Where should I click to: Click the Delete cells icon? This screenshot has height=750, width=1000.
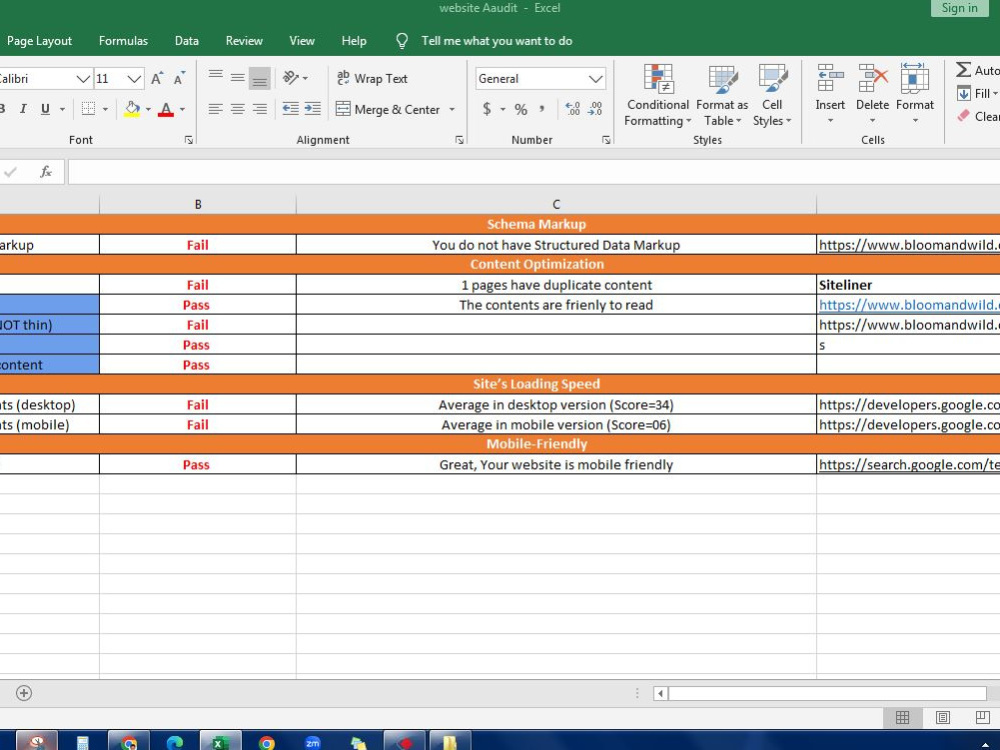(872, 78)
